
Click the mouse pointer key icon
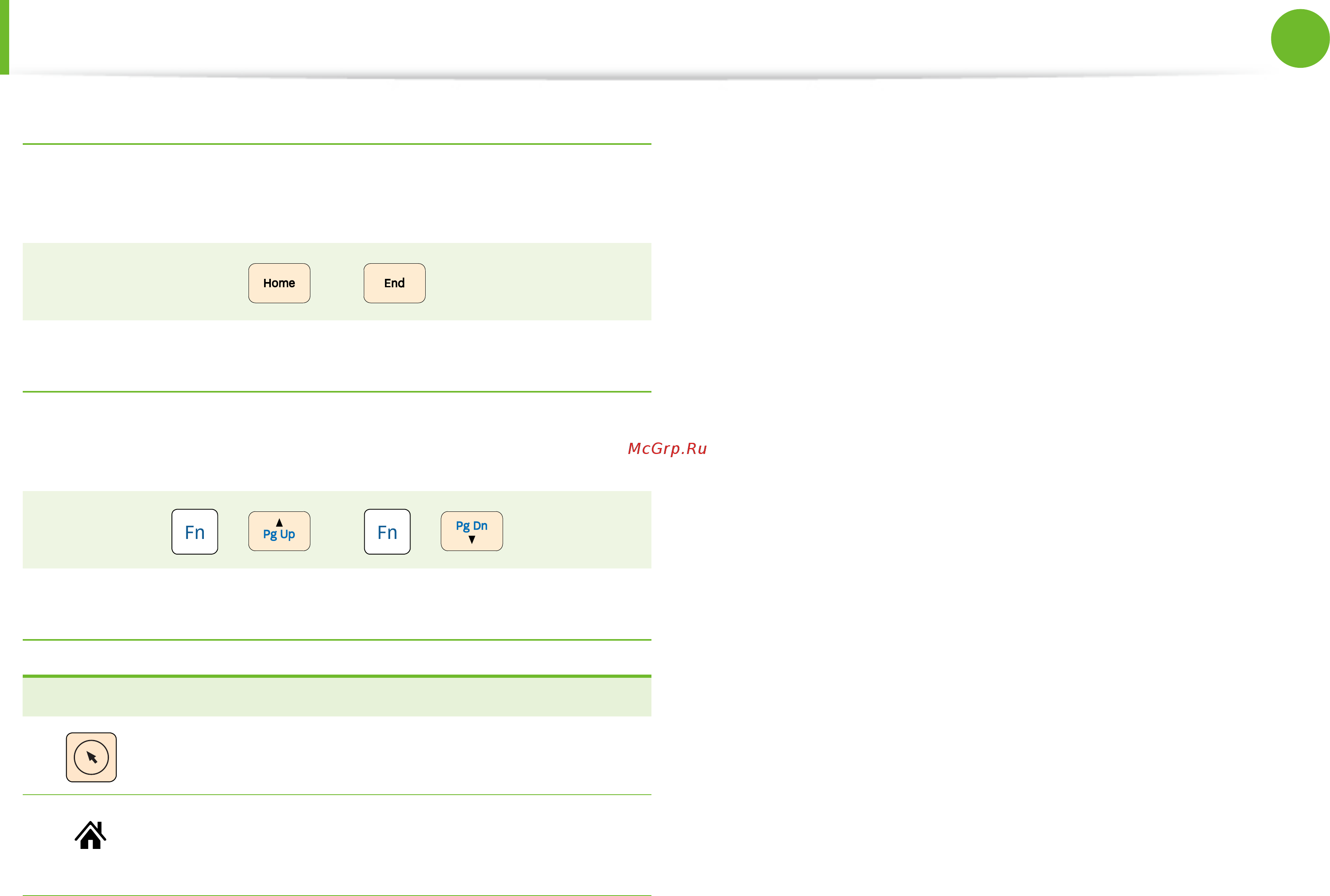(91, 757)
